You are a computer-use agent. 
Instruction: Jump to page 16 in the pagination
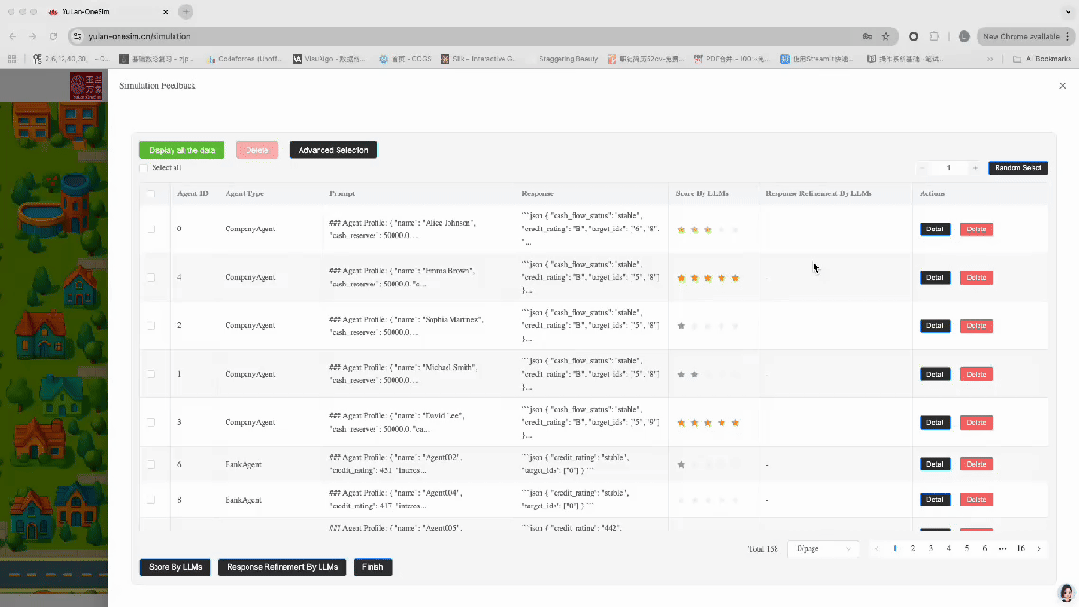click(x=1021, y=549)
